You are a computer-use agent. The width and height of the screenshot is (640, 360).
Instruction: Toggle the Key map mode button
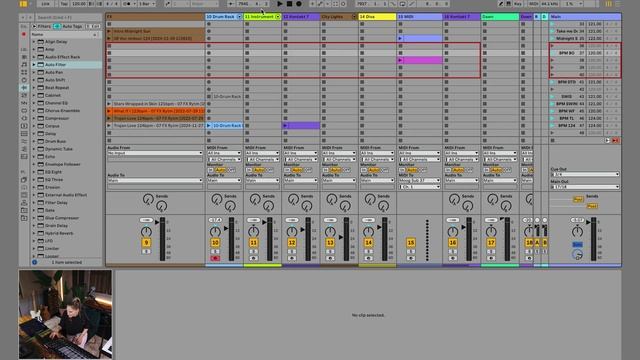pyautogui.click(x=518, y=4)
